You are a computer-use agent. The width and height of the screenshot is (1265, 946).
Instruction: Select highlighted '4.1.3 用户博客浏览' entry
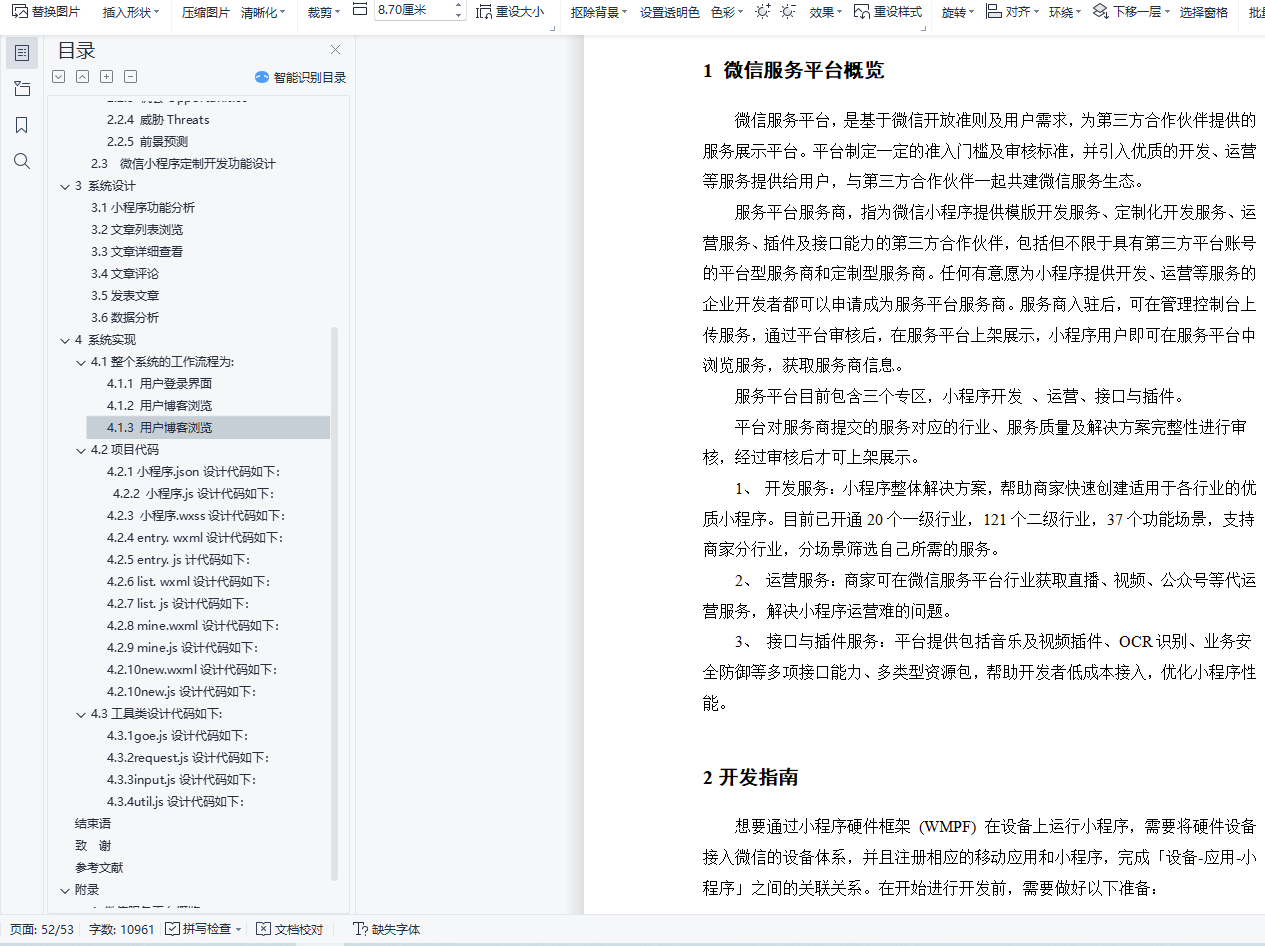tap(208, 428)
